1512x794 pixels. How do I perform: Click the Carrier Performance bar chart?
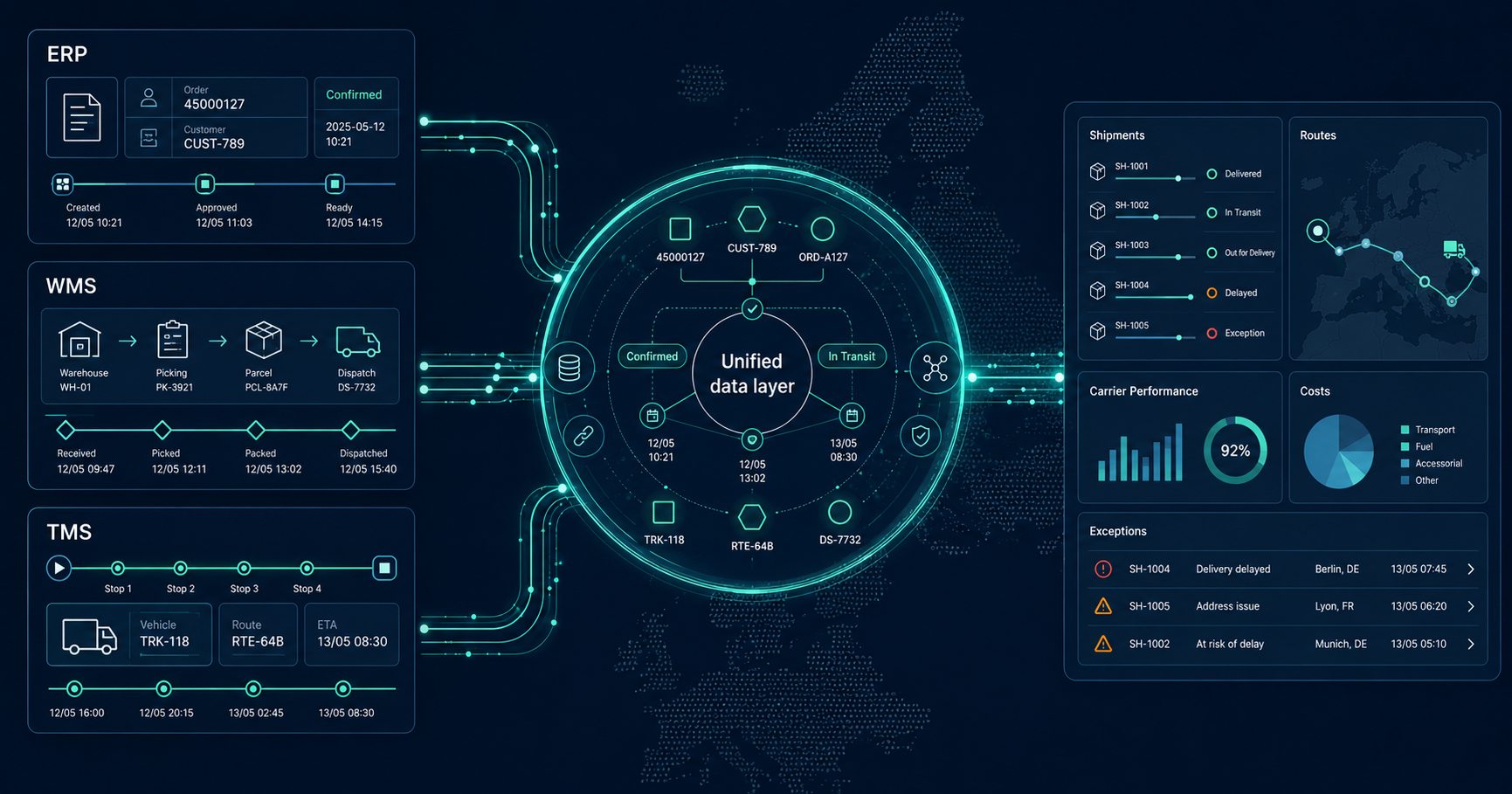(1140, 452)
